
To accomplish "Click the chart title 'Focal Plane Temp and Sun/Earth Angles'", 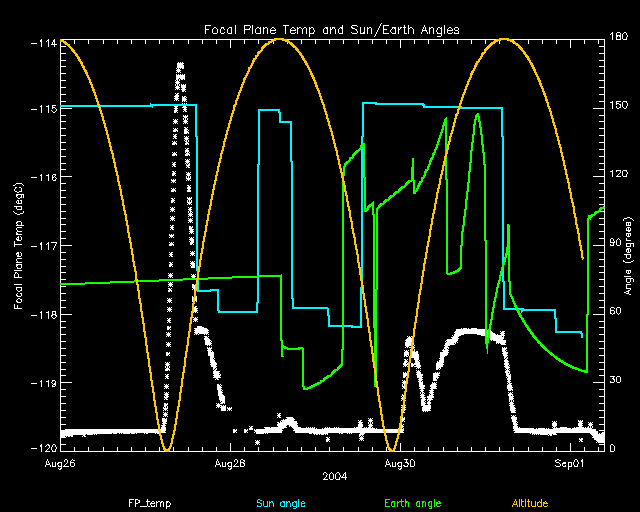I will (332, 30).
